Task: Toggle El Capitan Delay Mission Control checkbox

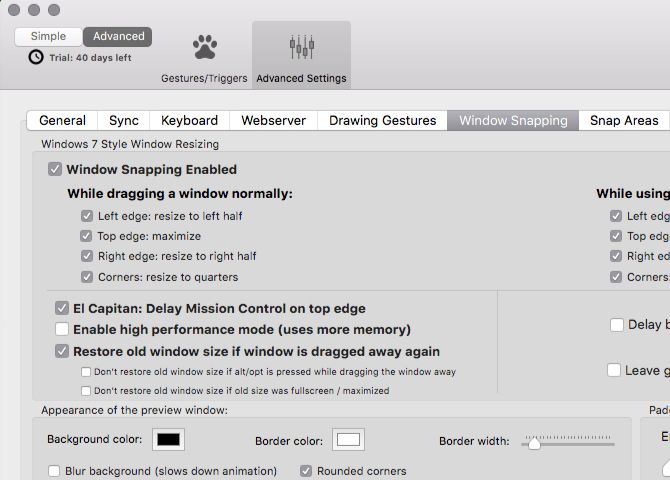Action: tap(62, 308)
